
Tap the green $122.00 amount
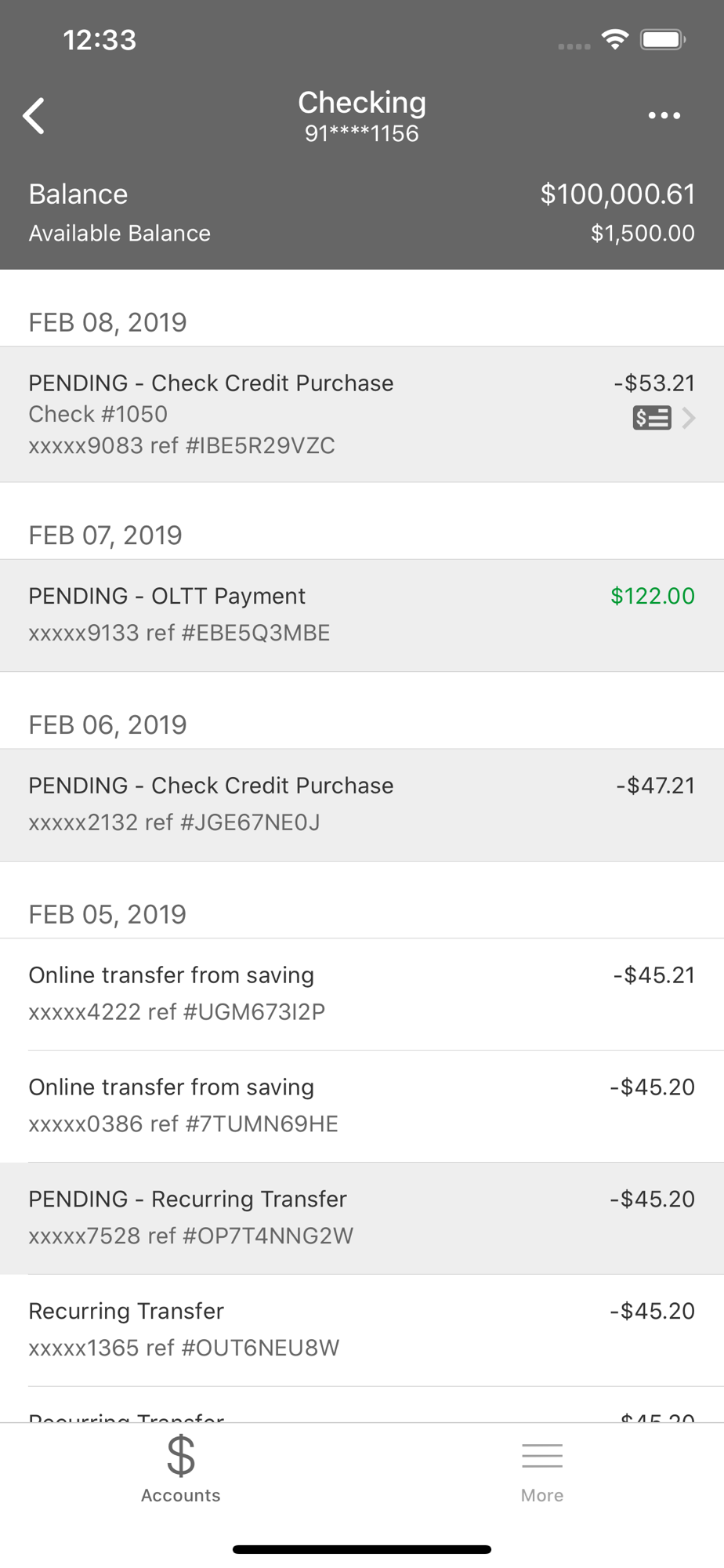pyautogui.click(x=653, y=596)
